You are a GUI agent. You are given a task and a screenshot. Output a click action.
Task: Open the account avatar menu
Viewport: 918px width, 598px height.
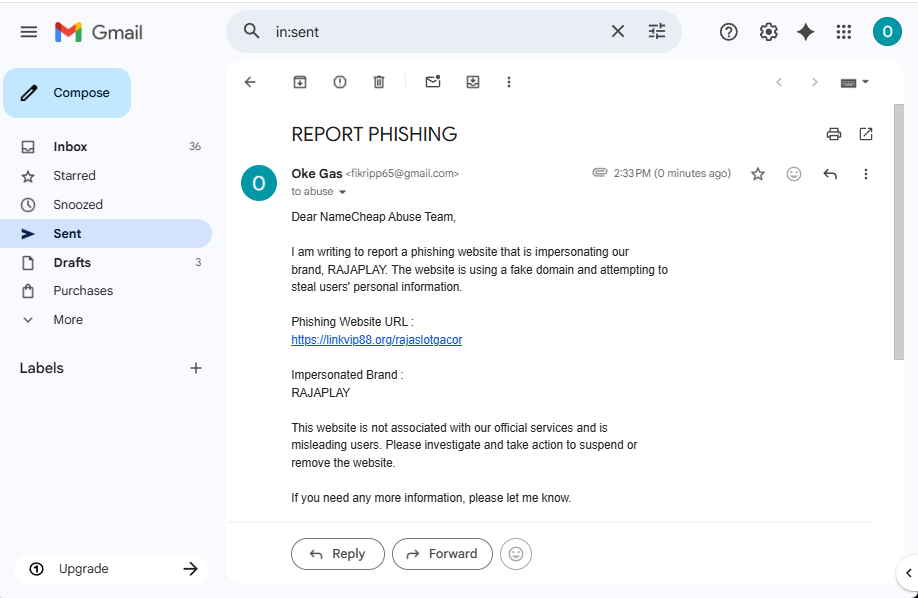[887, 32]
